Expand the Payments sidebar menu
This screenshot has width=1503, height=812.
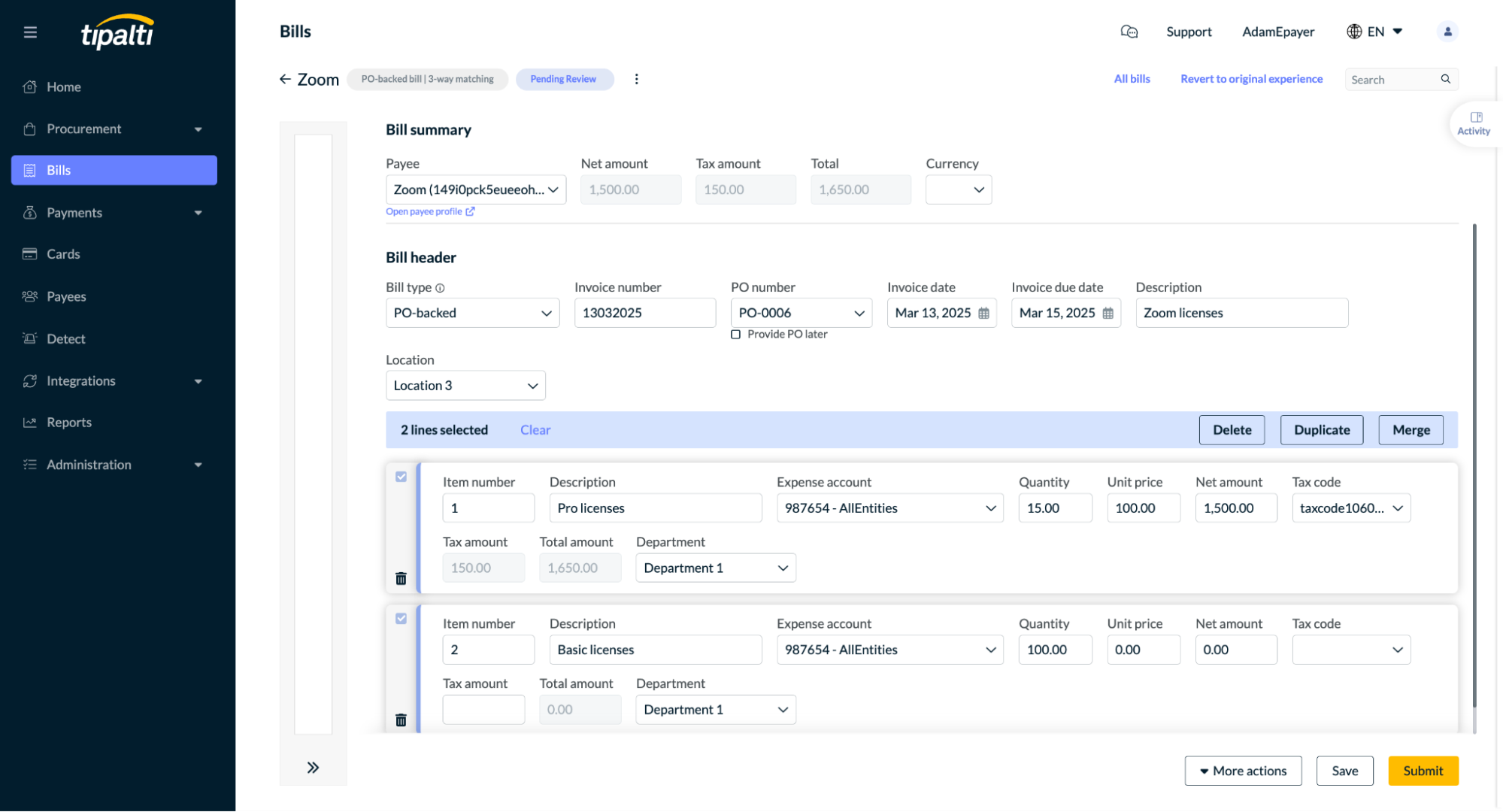[198, 213]
